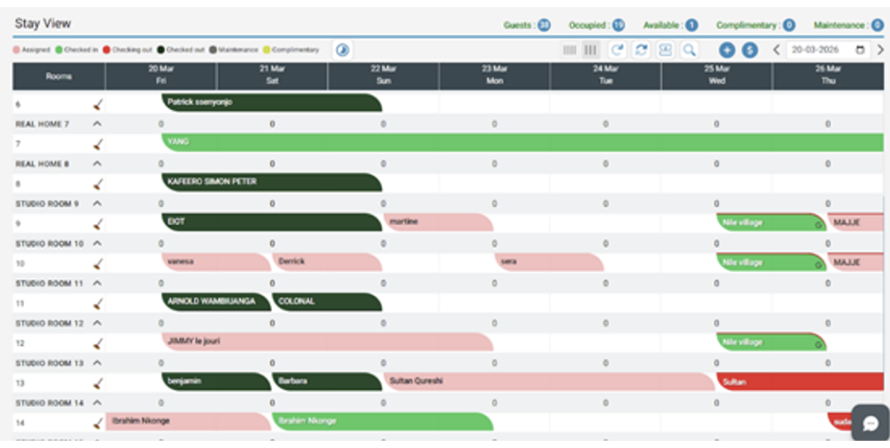890x448 pixels.
Task: Open the magnifier search icon in toolbar
Action: tap(689, 50)
